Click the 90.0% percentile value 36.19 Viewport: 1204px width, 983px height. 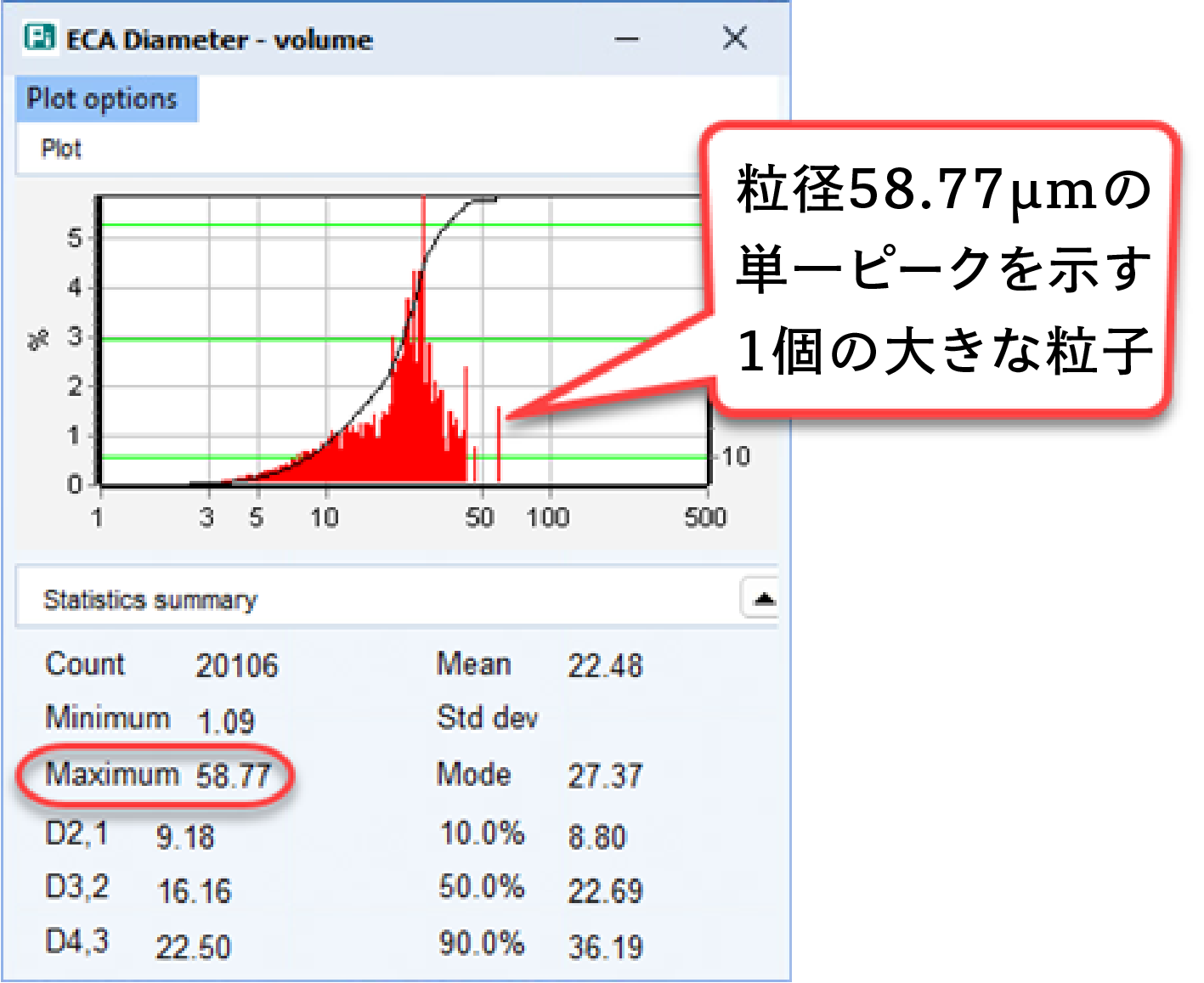point(605,947)
